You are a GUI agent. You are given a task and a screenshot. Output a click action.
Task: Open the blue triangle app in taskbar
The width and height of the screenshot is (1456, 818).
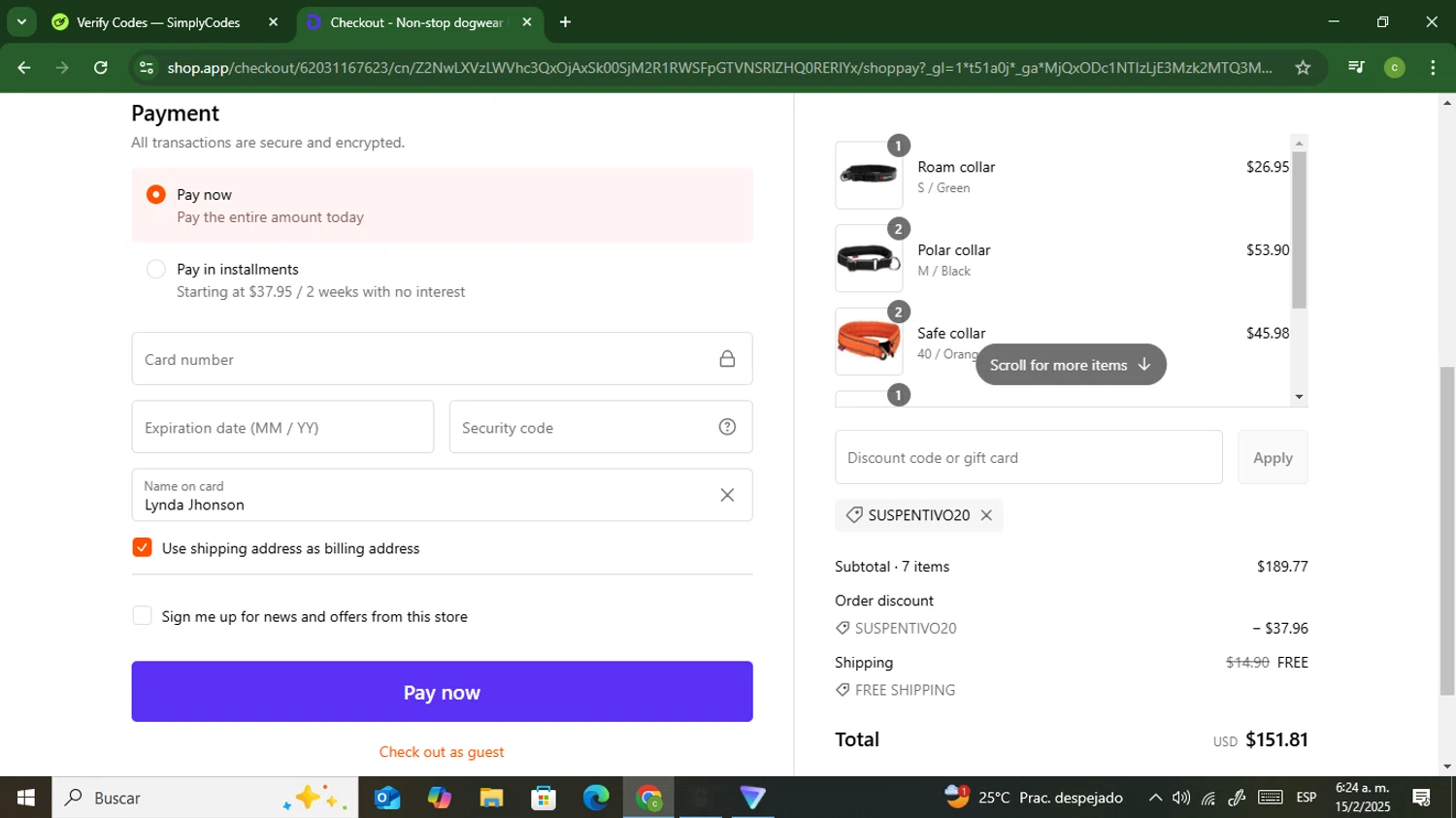(753, 798)
